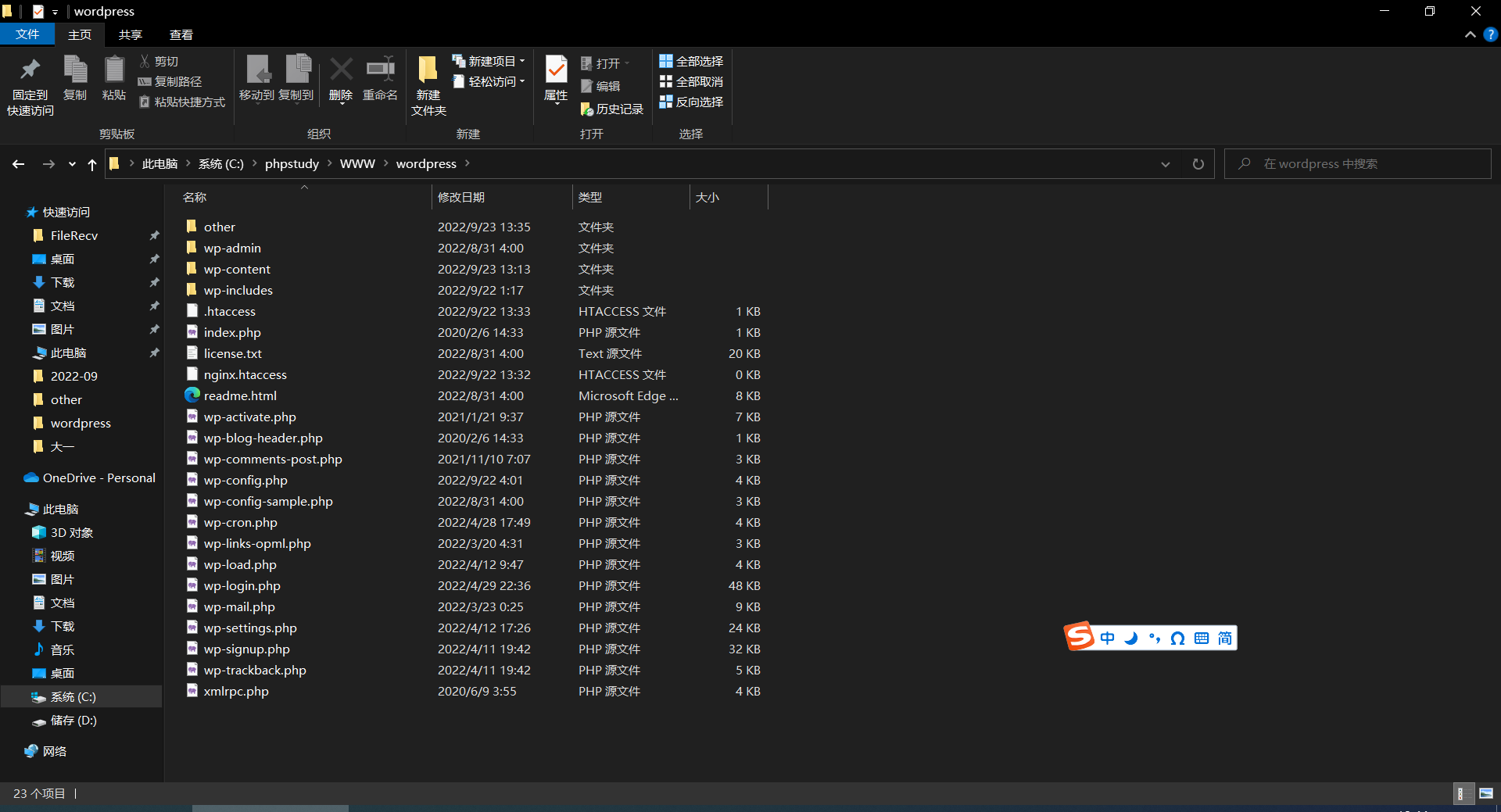The height and width of the screenshot is (812, 1501).
Task: Click the Select All icon
Action: (666, 61)
